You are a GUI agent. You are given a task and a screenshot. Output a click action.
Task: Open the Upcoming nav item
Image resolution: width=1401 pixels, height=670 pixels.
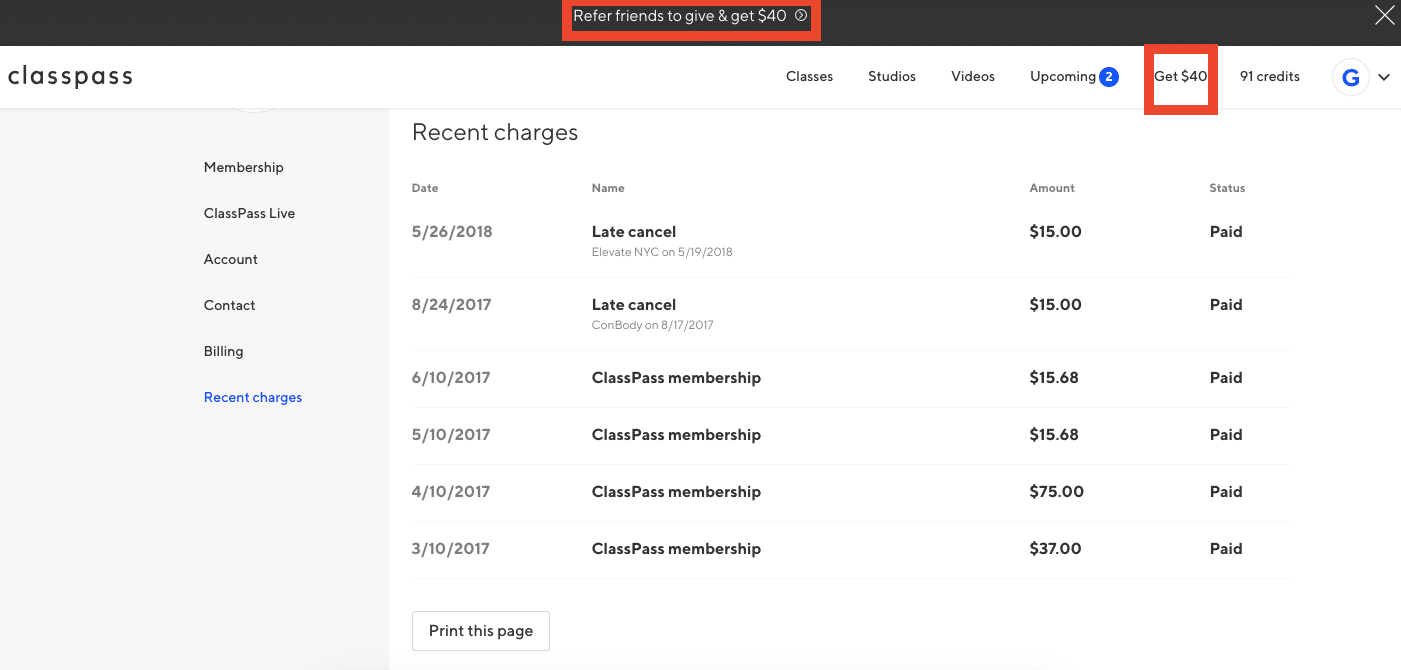pos(1063,77)
